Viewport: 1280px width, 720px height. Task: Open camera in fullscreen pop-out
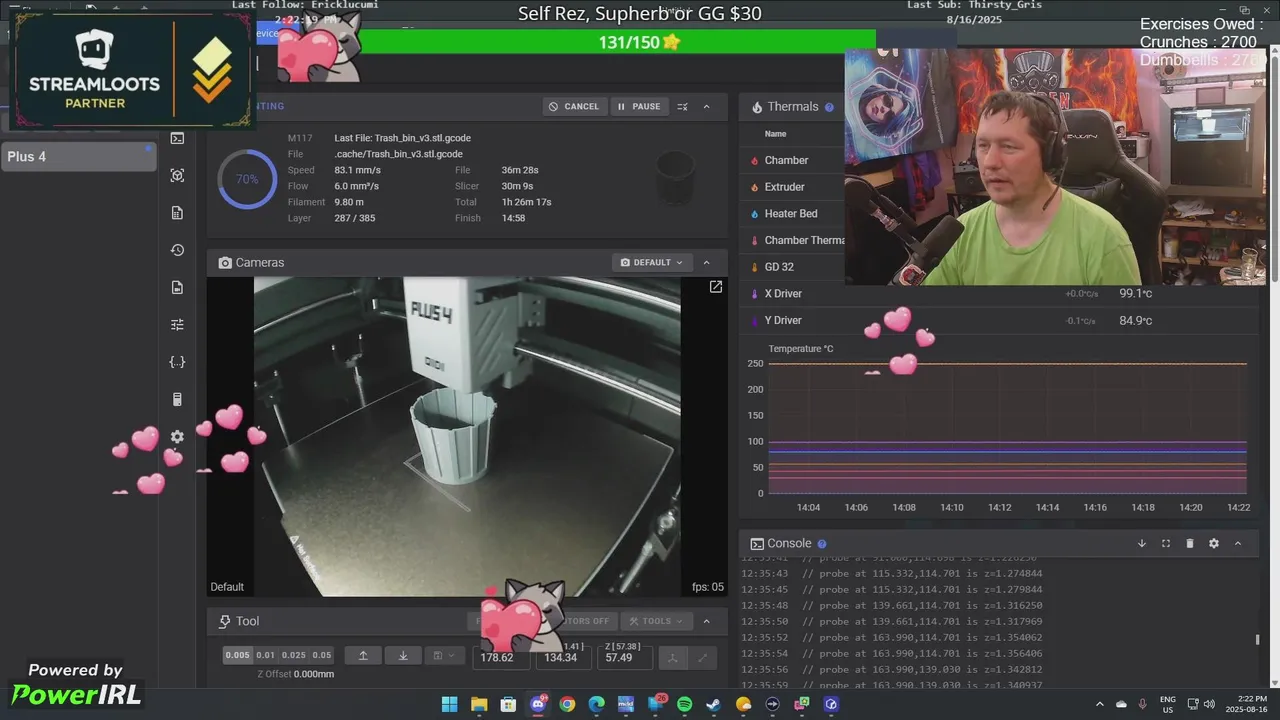(716, 287)
